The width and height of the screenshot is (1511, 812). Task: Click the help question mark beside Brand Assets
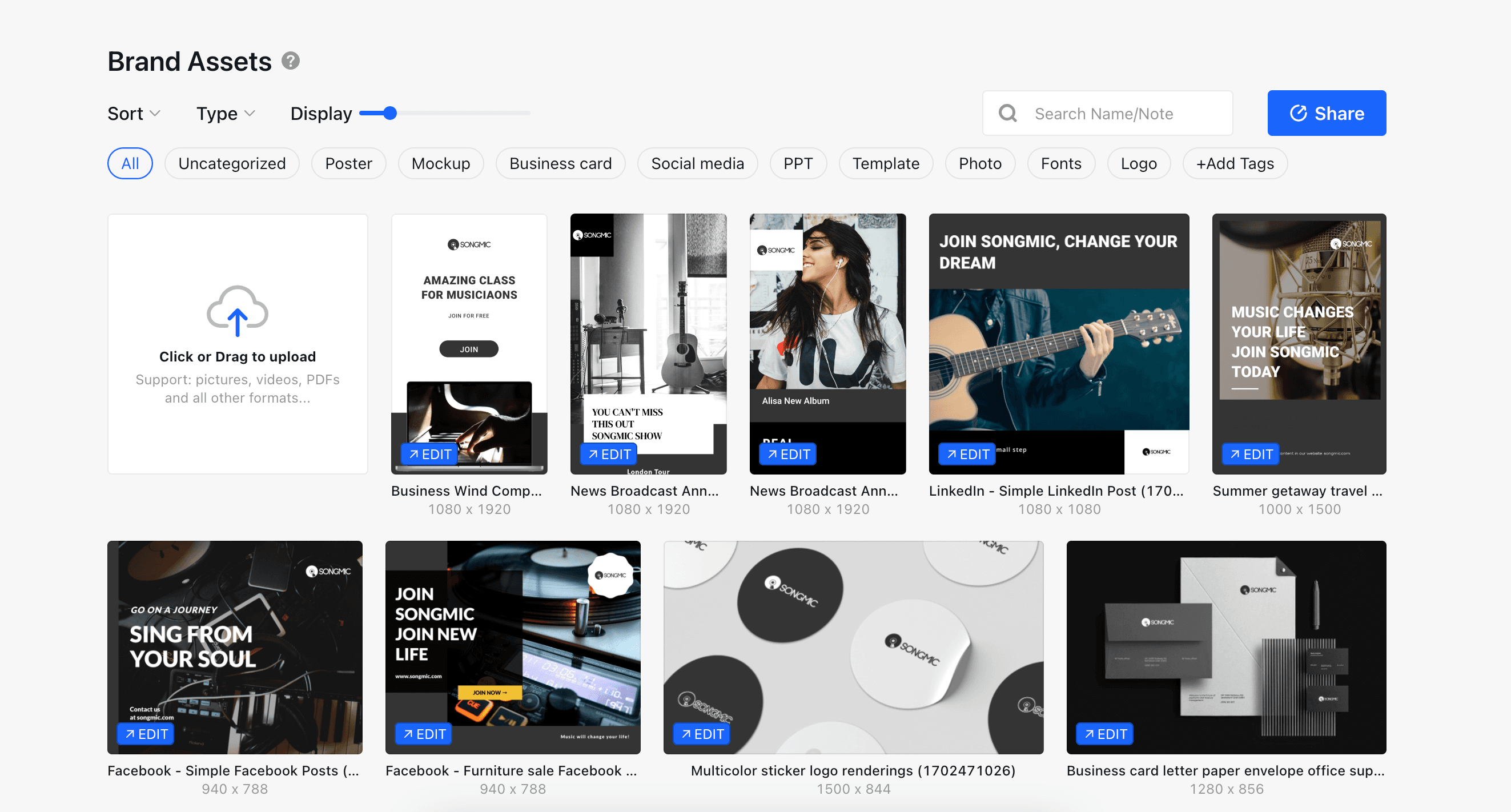tap(290, 61)
